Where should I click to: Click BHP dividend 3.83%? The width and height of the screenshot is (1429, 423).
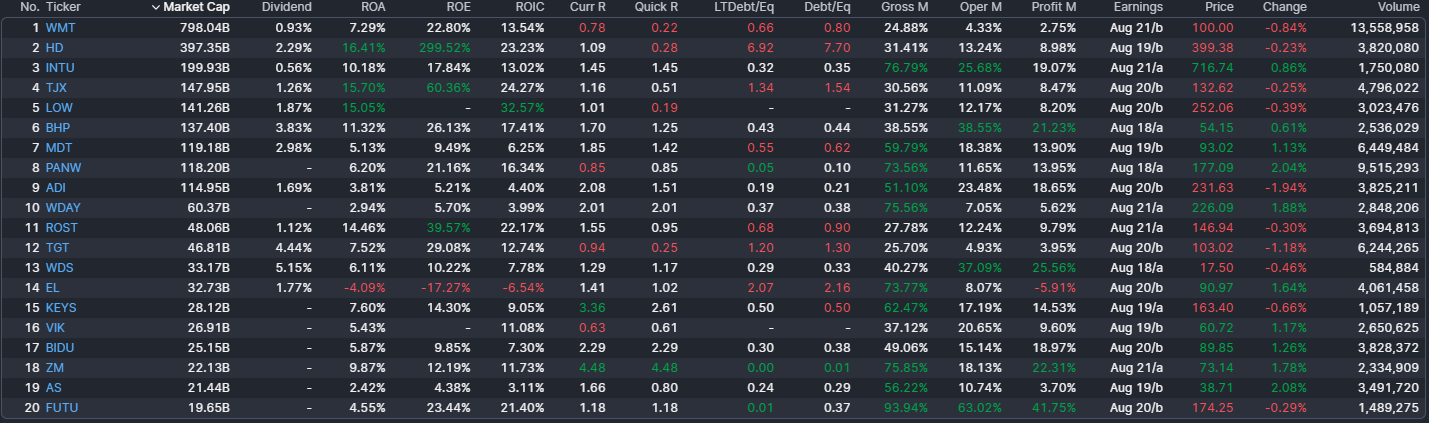293,127
